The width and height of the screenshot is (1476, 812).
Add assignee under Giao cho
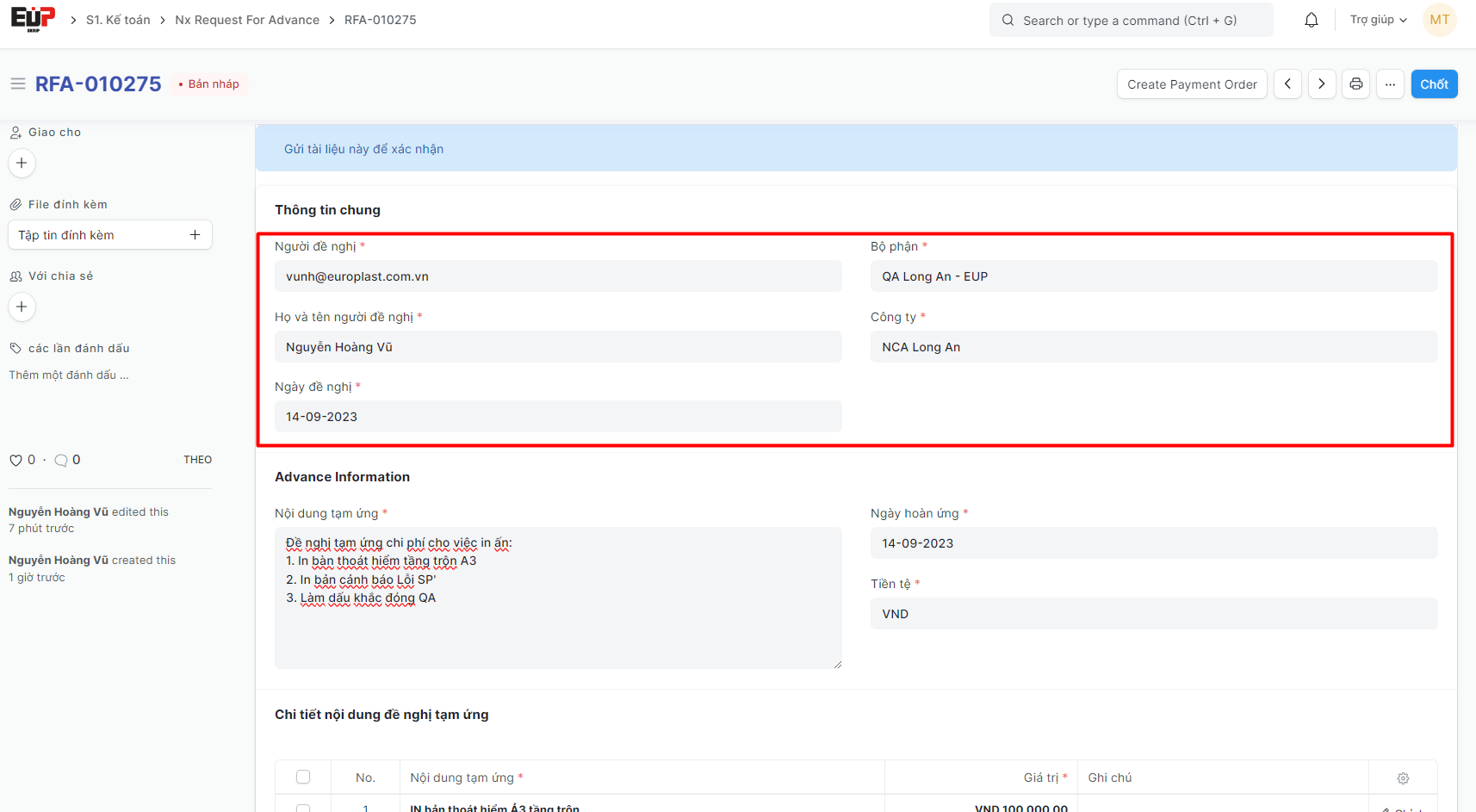22,163
